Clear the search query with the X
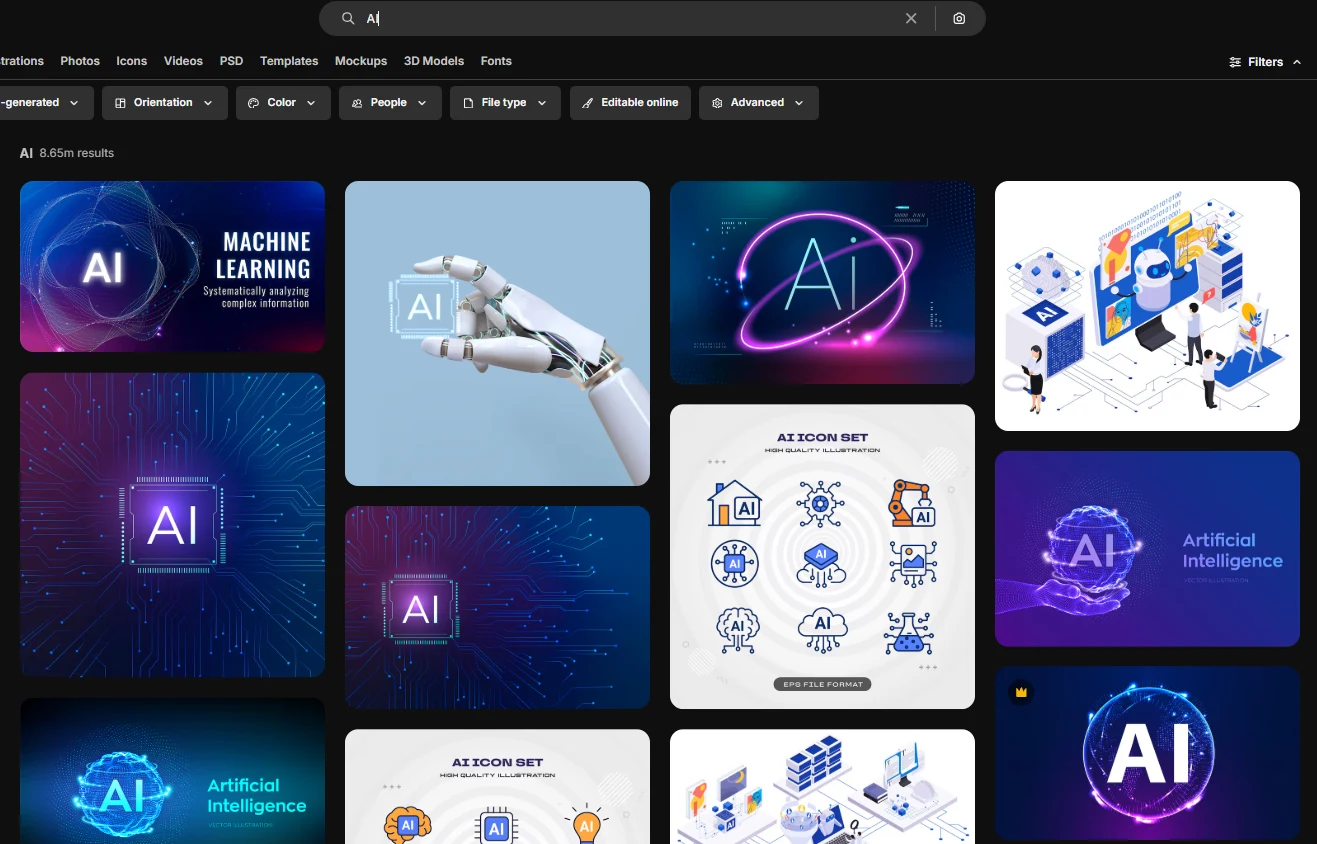The height and width of the screenshot is (844, 1317). 911,18
